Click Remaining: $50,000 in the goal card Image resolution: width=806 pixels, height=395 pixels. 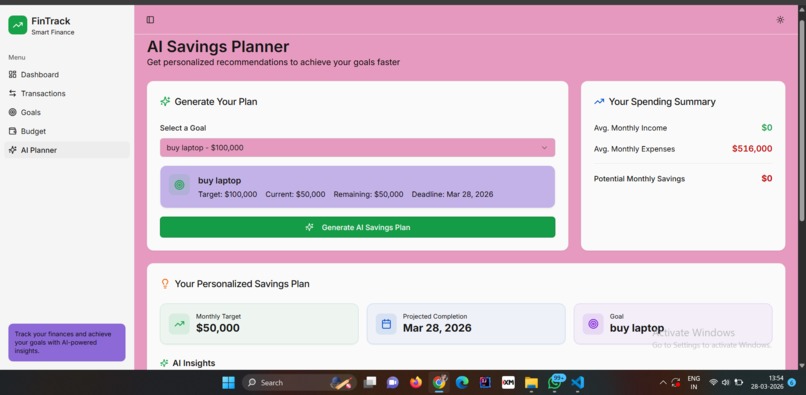click(369, 194)
